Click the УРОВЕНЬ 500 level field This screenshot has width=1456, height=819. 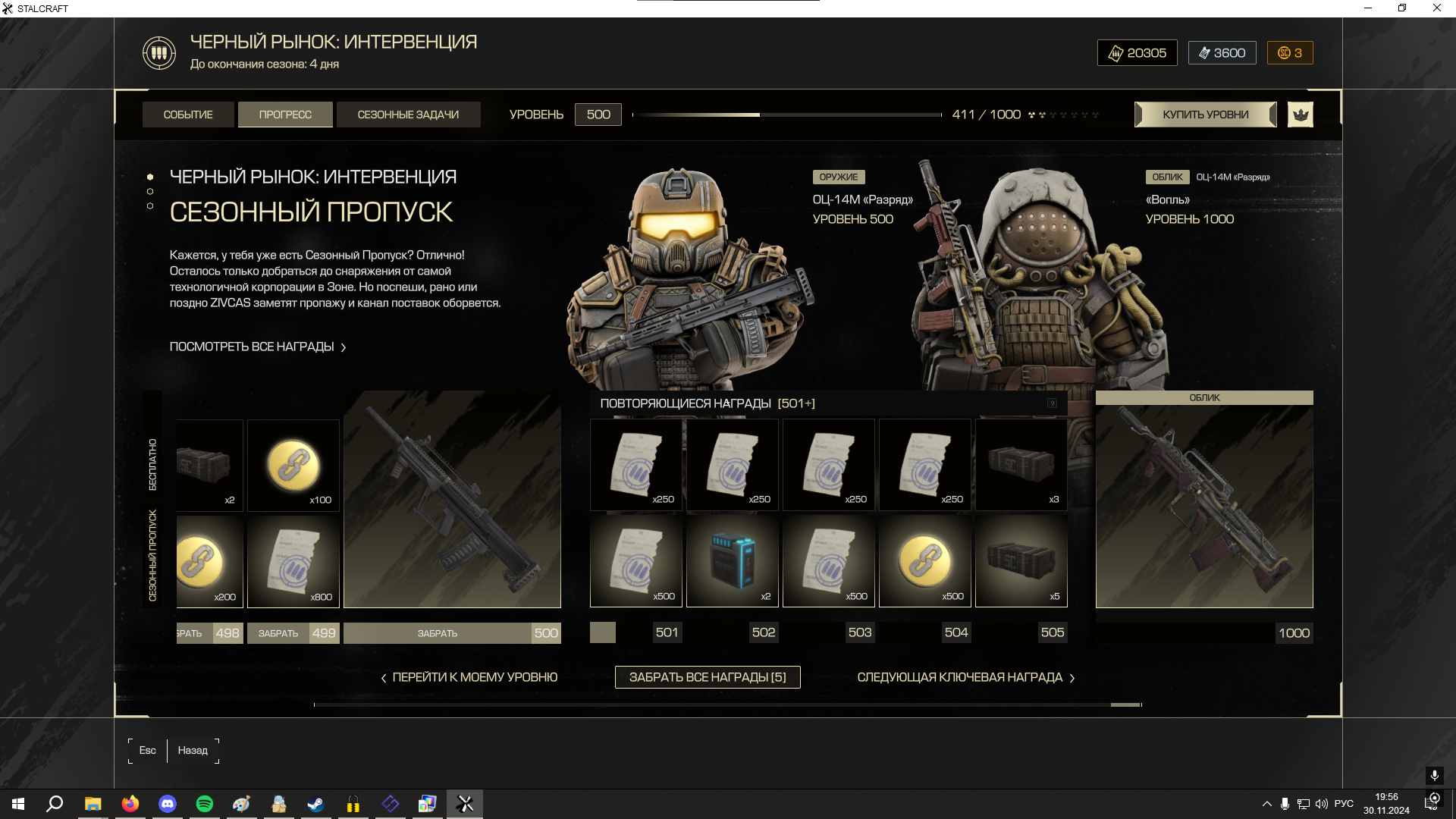pyautogui.click(x=598, y=115)
